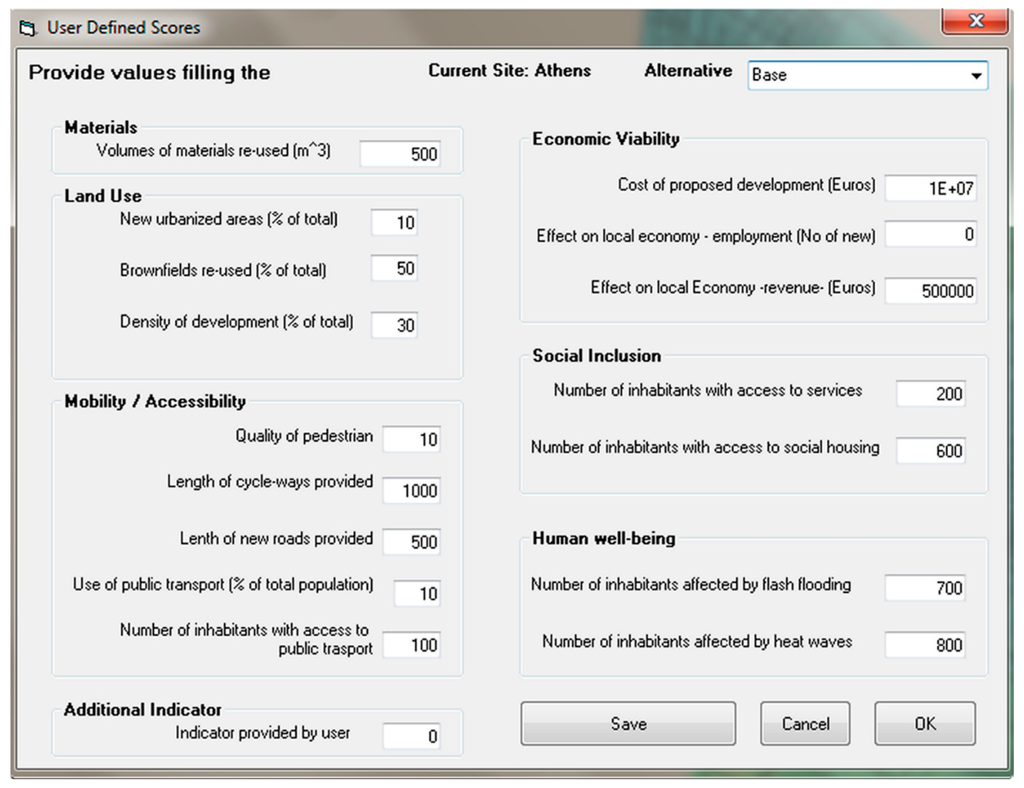Close the User Defined Scores dialog
The width and height of the screenshot is (1024, 788).
(x=974, y=21)
